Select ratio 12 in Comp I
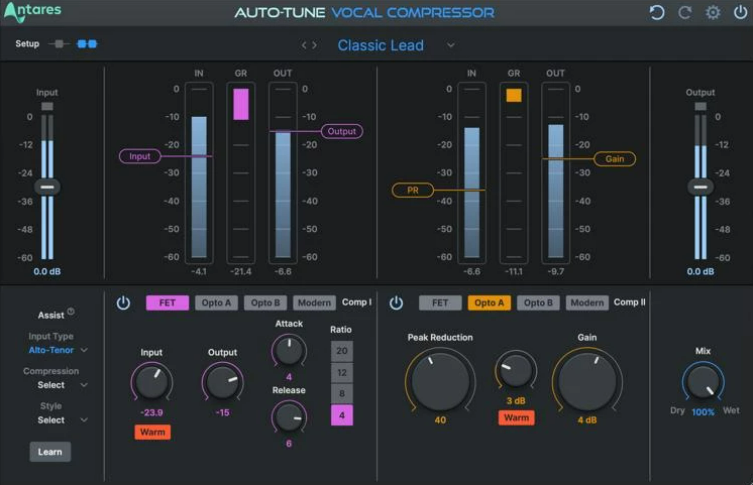The width and height of the screenshot is (753, 485). click(x=342, y=373)
